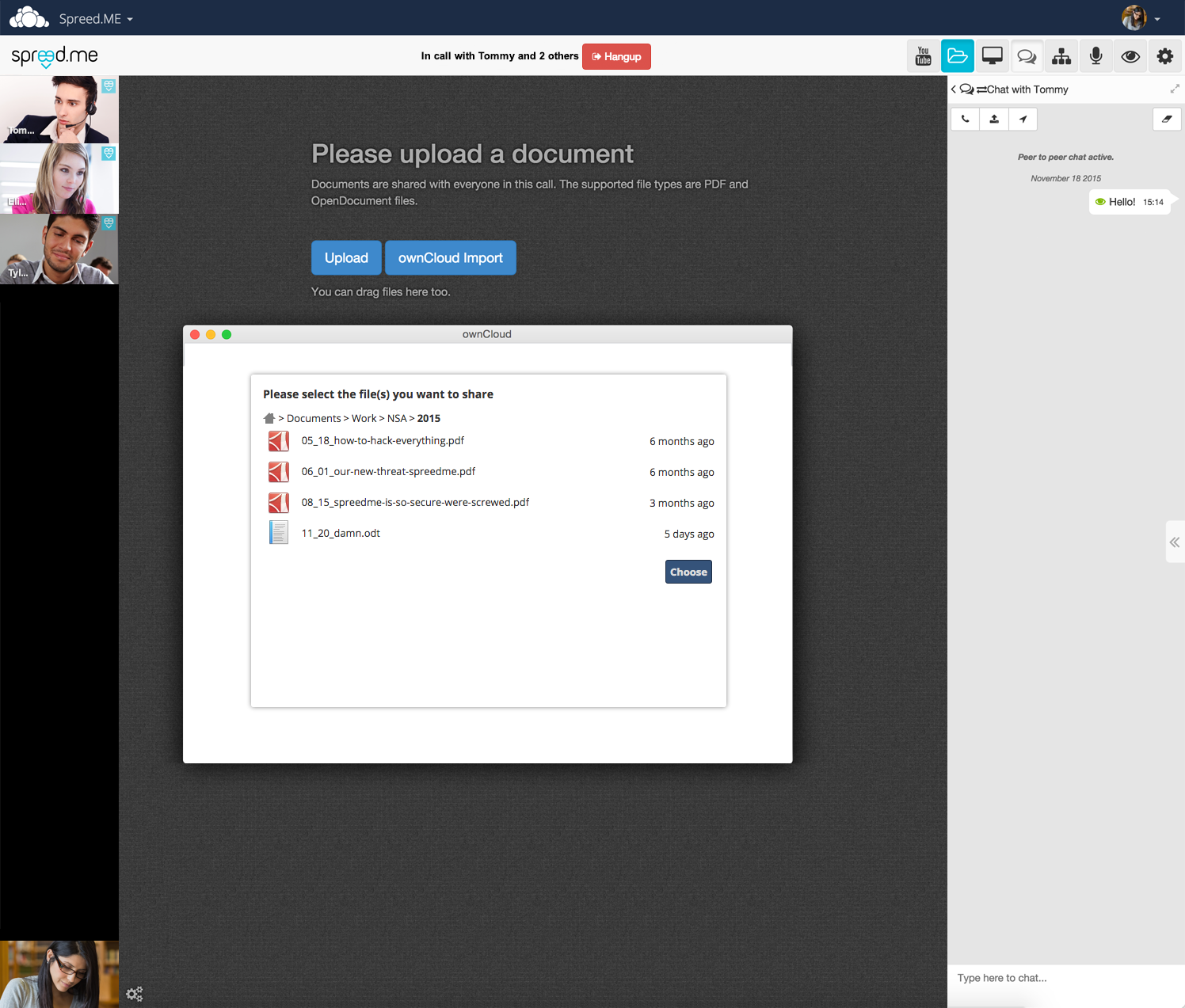This screenshot has width=1185, height=1008.
Task: Go back from chat with Tommy
Action: point(954,89)
